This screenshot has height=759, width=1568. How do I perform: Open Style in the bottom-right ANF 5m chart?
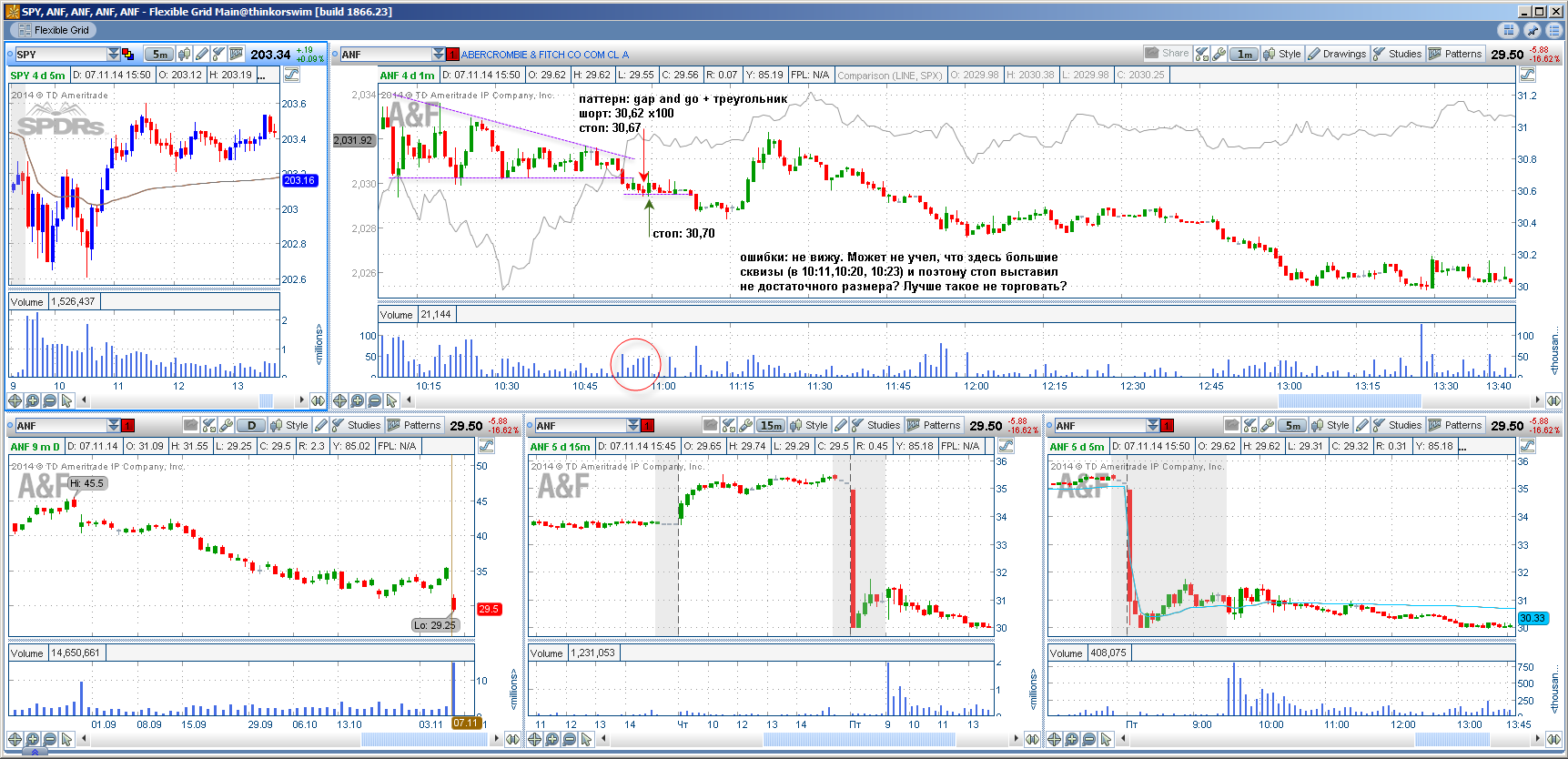[1330, 425]
